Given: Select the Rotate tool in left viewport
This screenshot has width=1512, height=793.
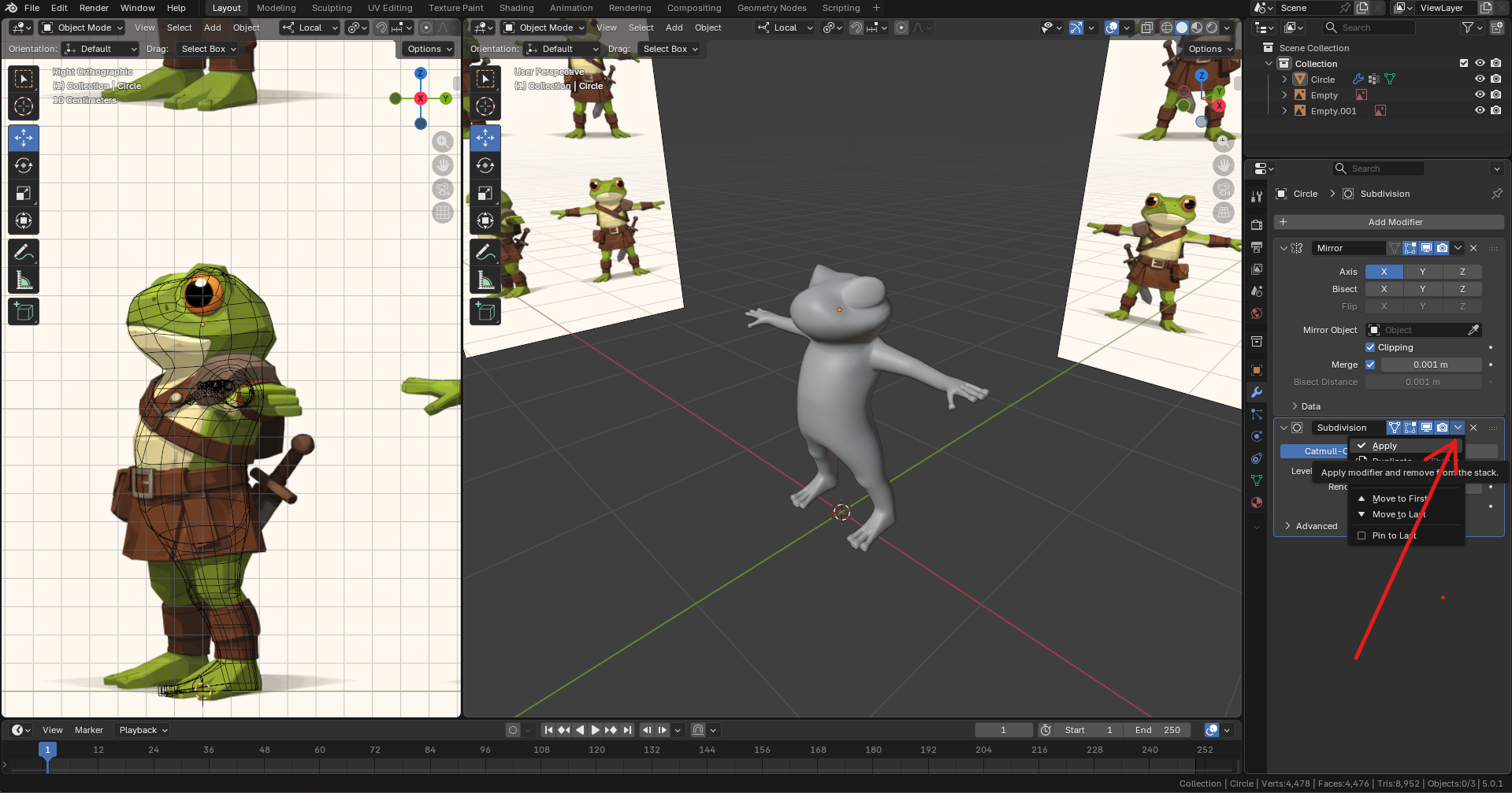Looking at the screenshot, I should pos(24,166).
